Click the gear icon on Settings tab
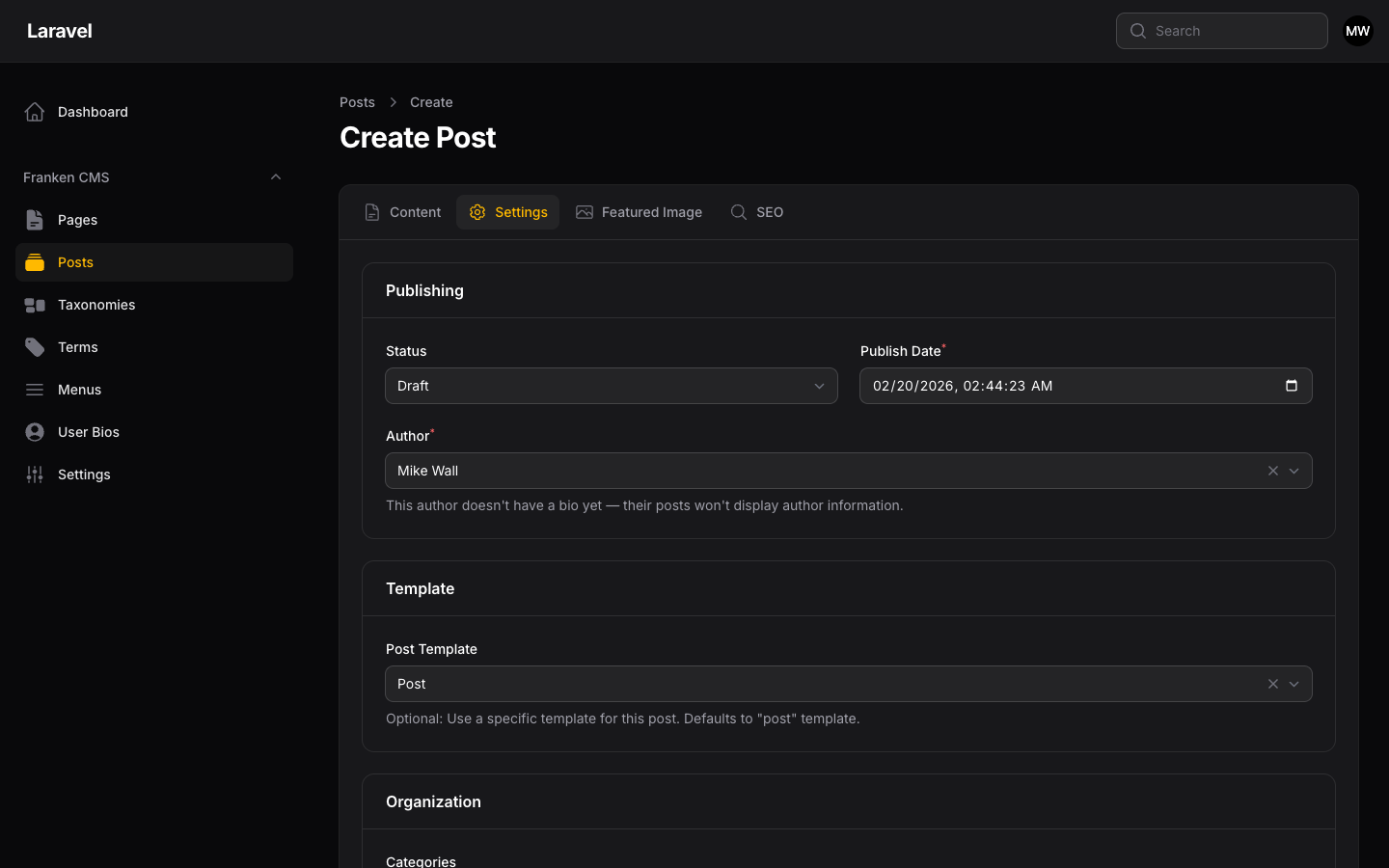Image resolution: width=1389 pixels, height=868 pixels. tap(477, 212)
